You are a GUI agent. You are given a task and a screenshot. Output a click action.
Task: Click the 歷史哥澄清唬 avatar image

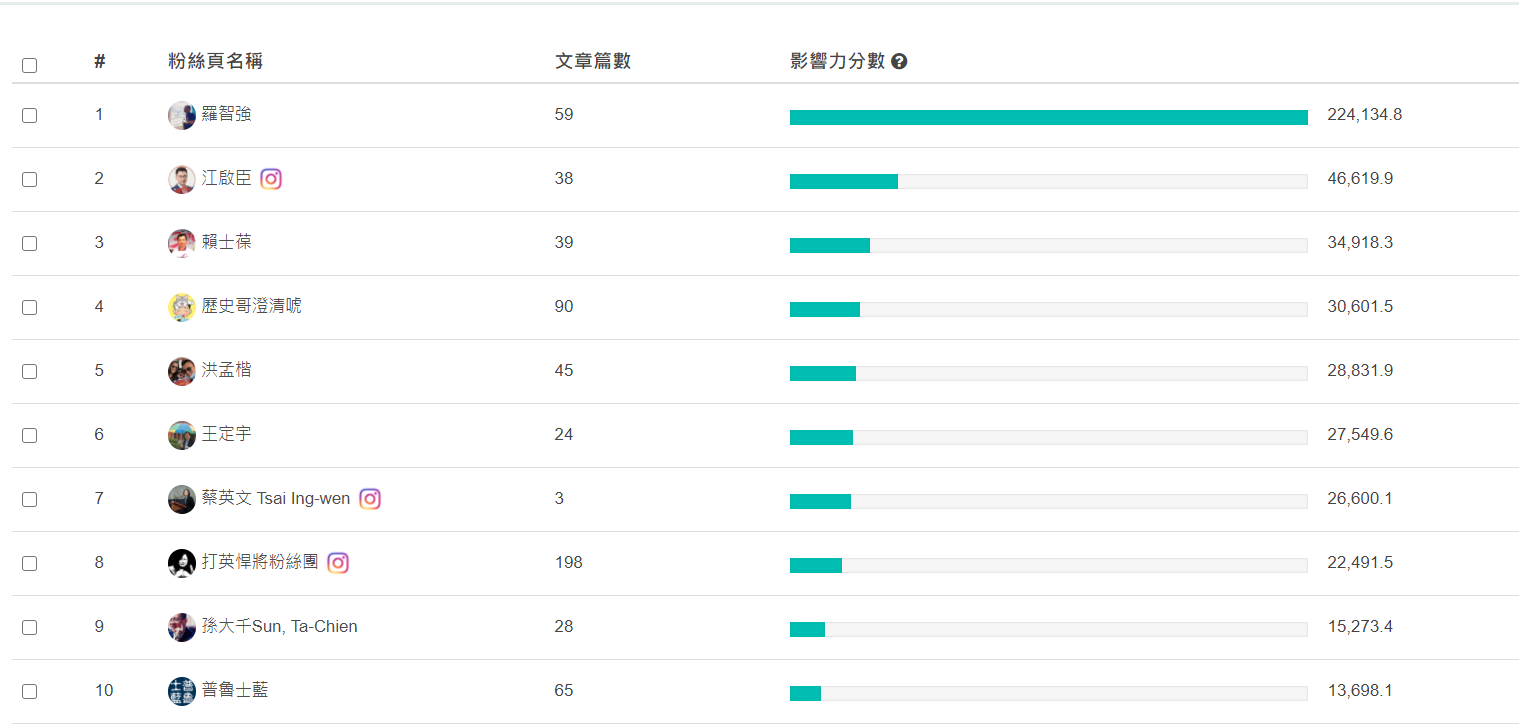[x=182, y=307]
